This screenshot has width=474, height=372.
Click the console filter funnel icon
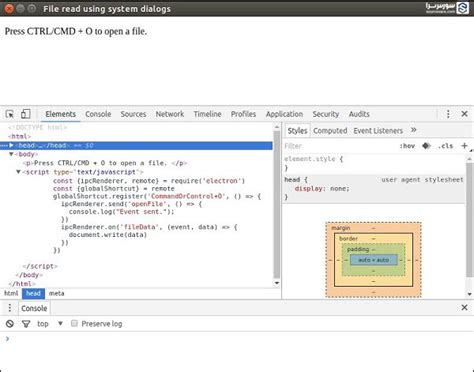[26, 324]
